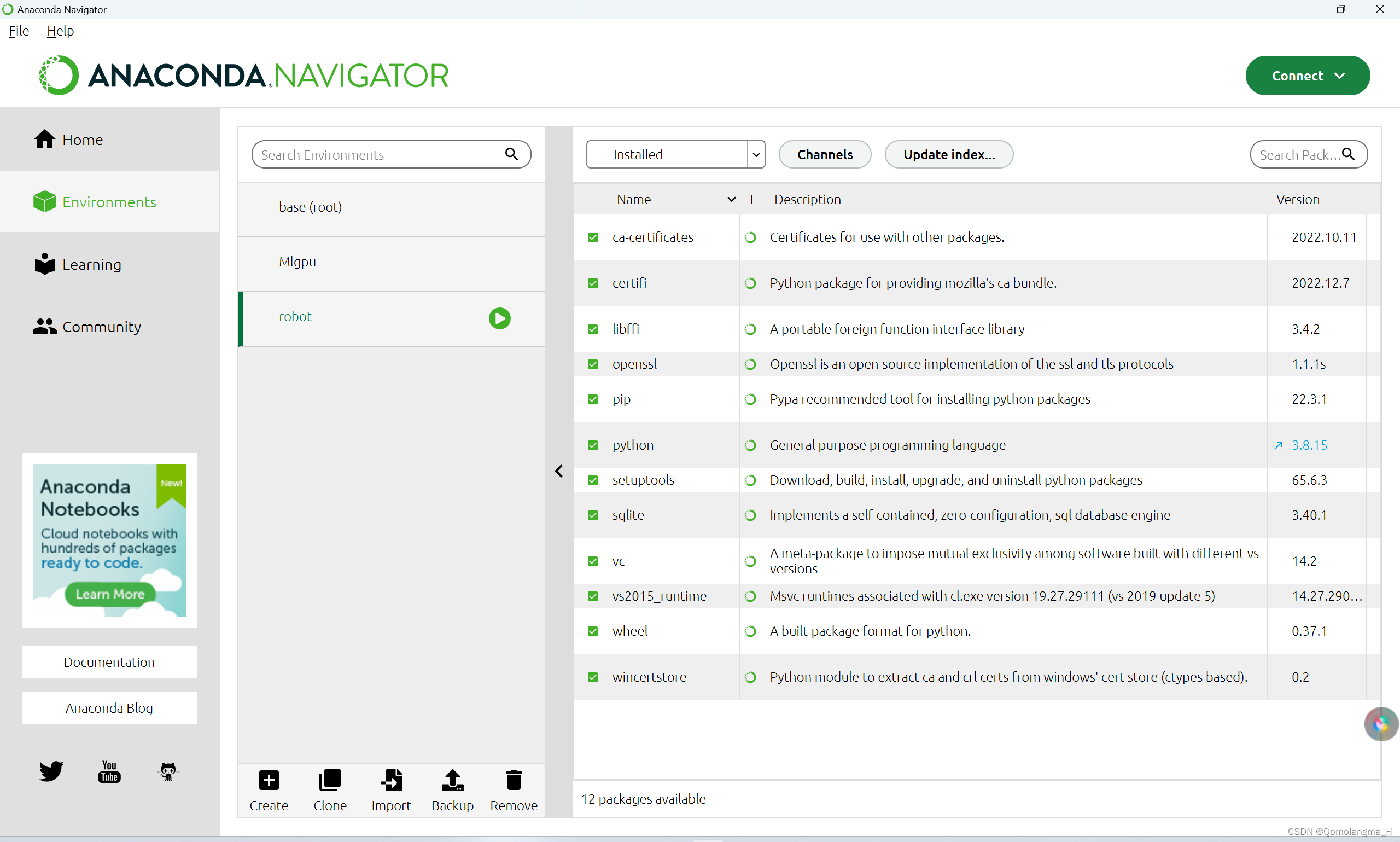The width and height of the screenshot is (1400, 842).
Task: Open the GitHub octocat icon link
Action: point(168,771)
